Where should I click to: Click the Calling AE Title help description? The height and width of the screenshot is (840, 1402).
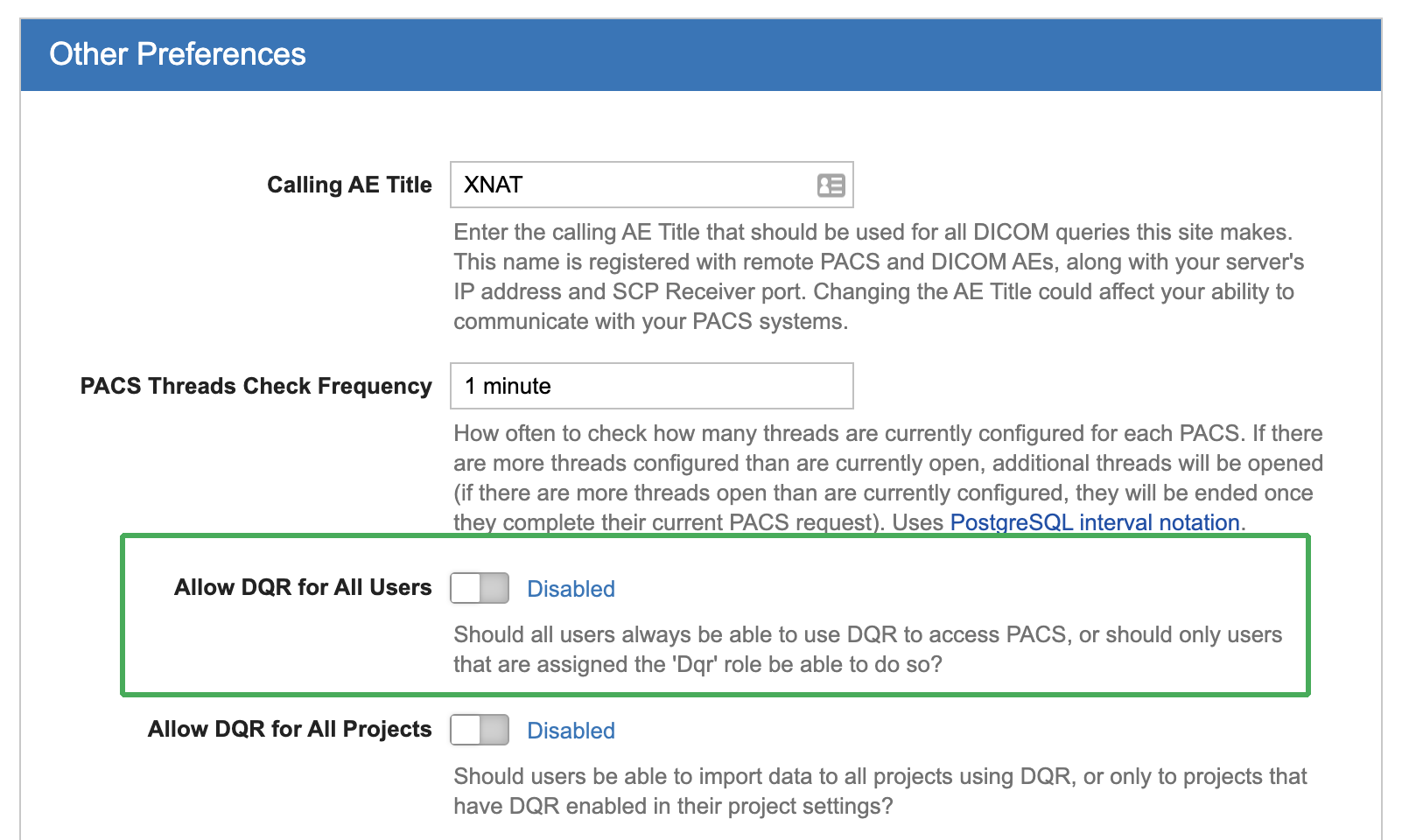[x=875, y=276]
